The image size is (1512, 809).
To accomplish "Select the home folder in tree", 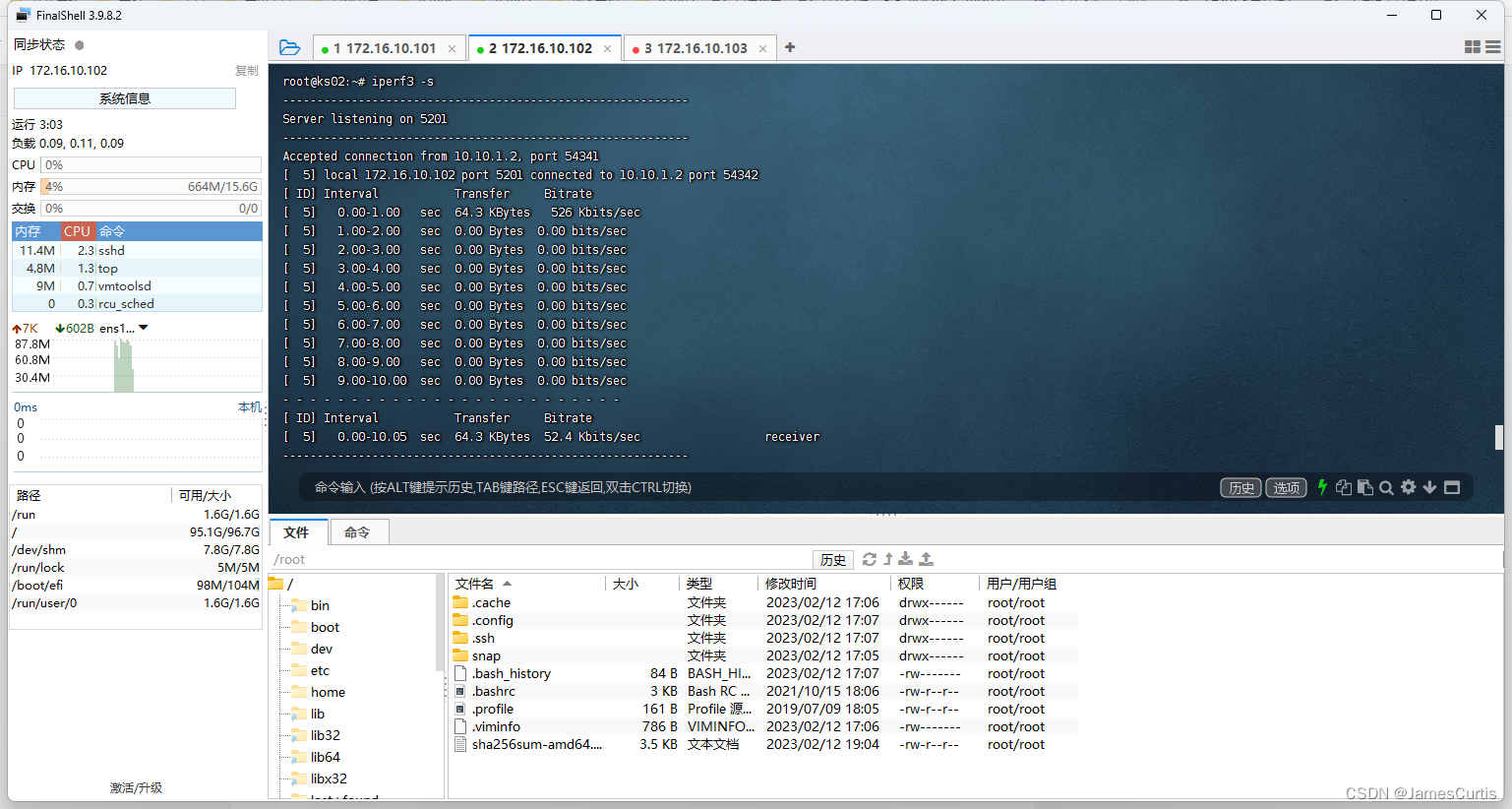I will [328, 692].
